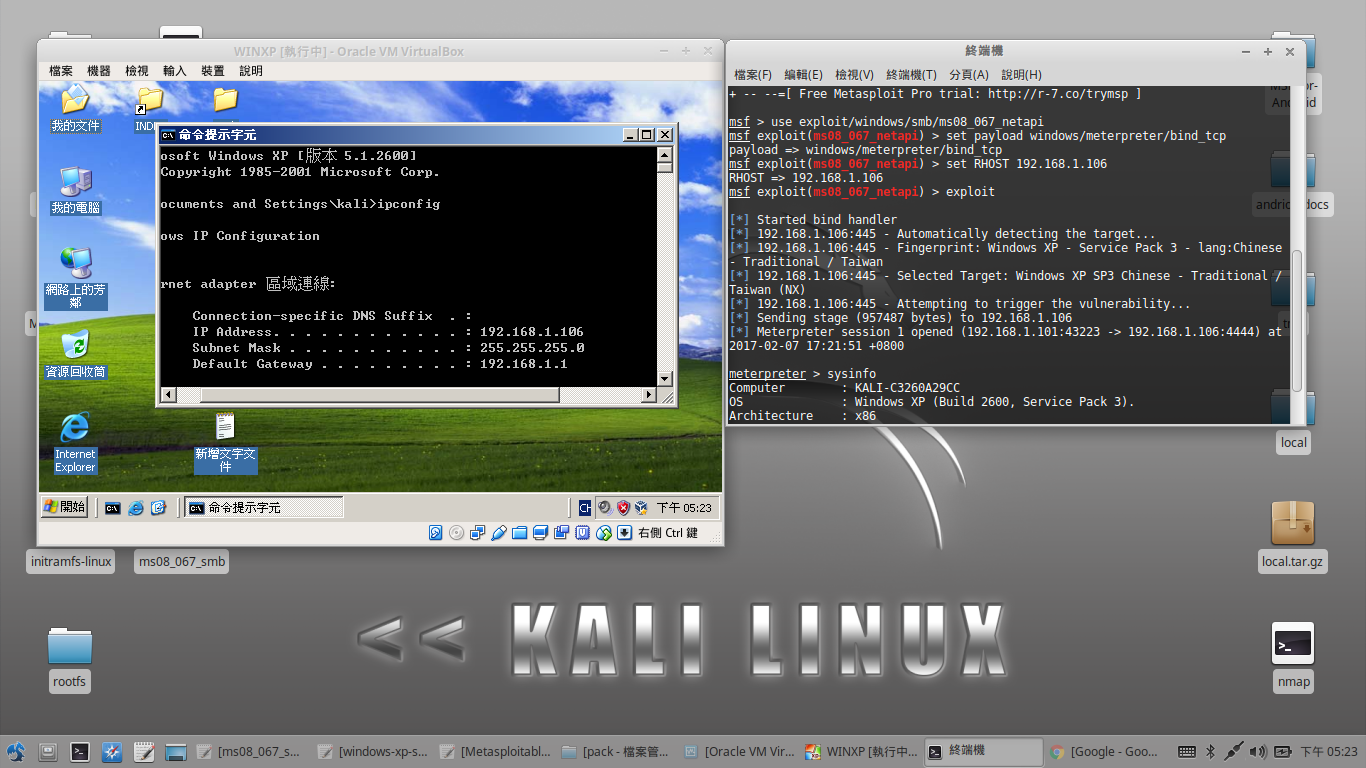
Task: Select the rootfs folder on Kali desktop
Action: coord(70,660)
